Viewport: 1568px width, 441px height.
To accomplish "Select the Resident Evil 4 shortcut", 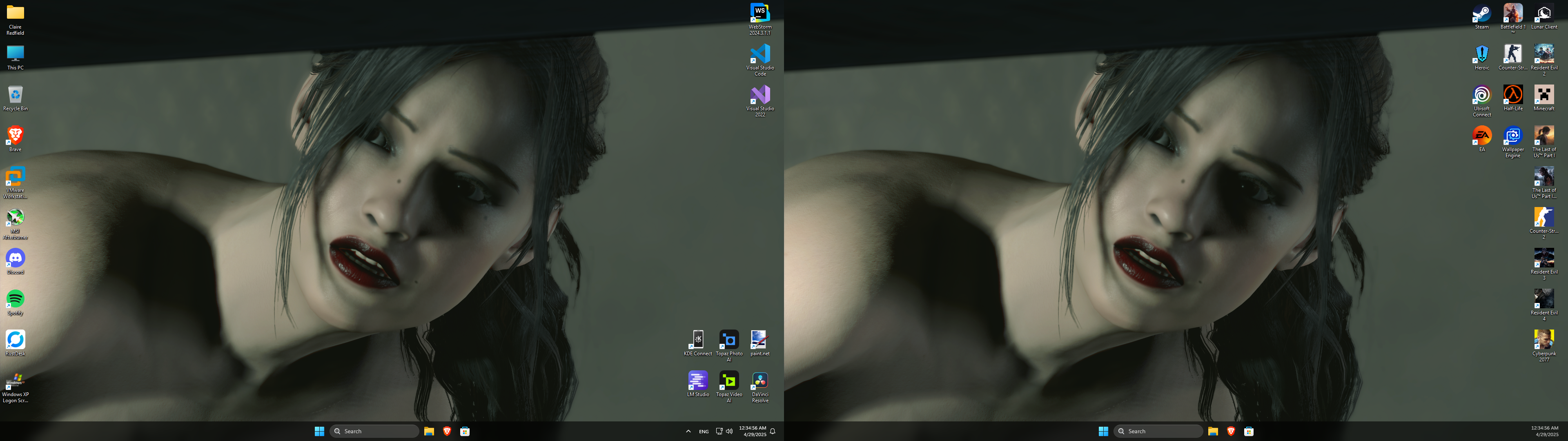I will click(1543, 305).
